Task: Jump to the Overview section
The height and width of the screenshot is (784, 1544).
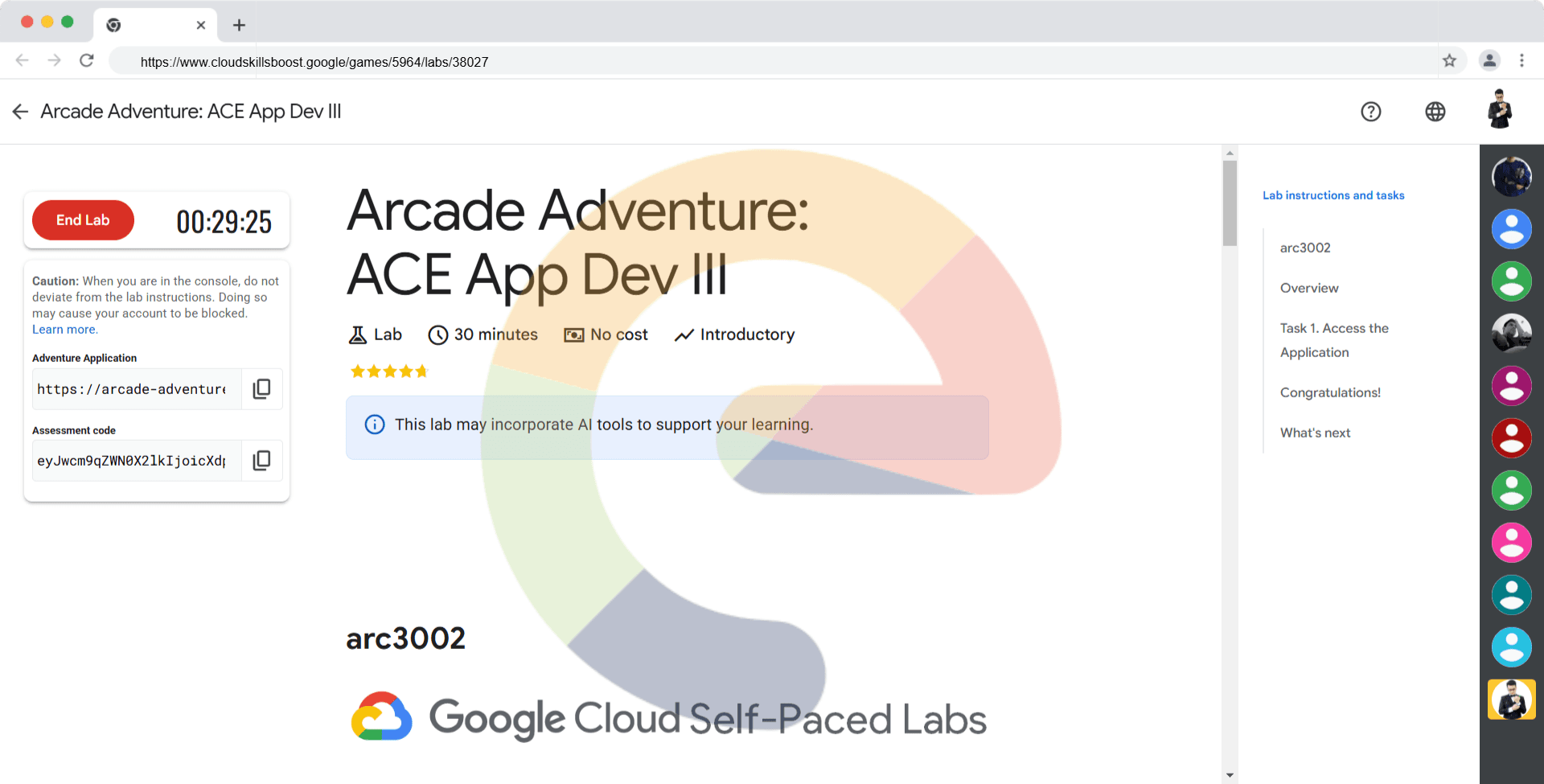Action: (1309, 288)
